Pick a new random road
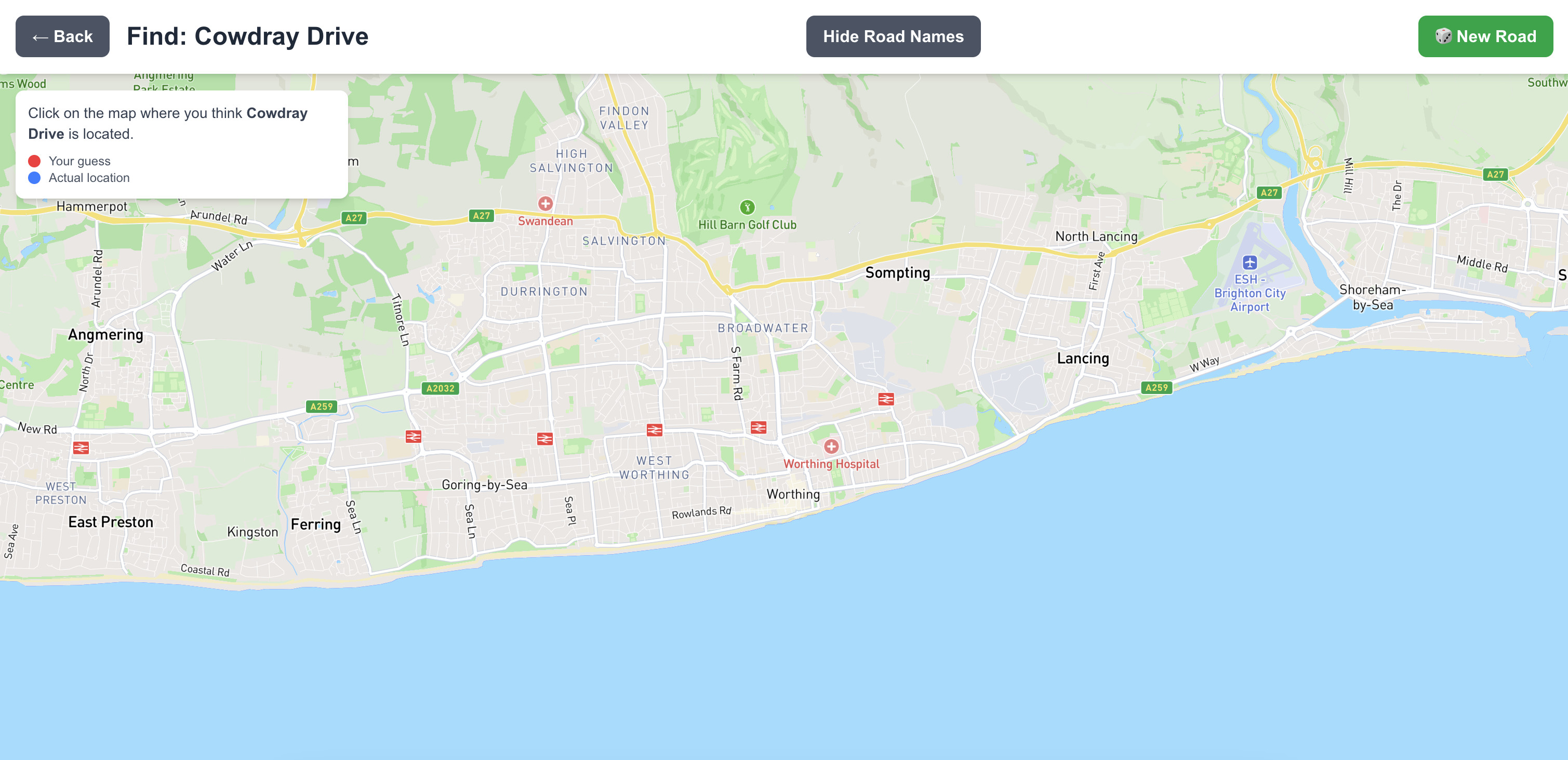The image size is (1568, 760). 1485,36
